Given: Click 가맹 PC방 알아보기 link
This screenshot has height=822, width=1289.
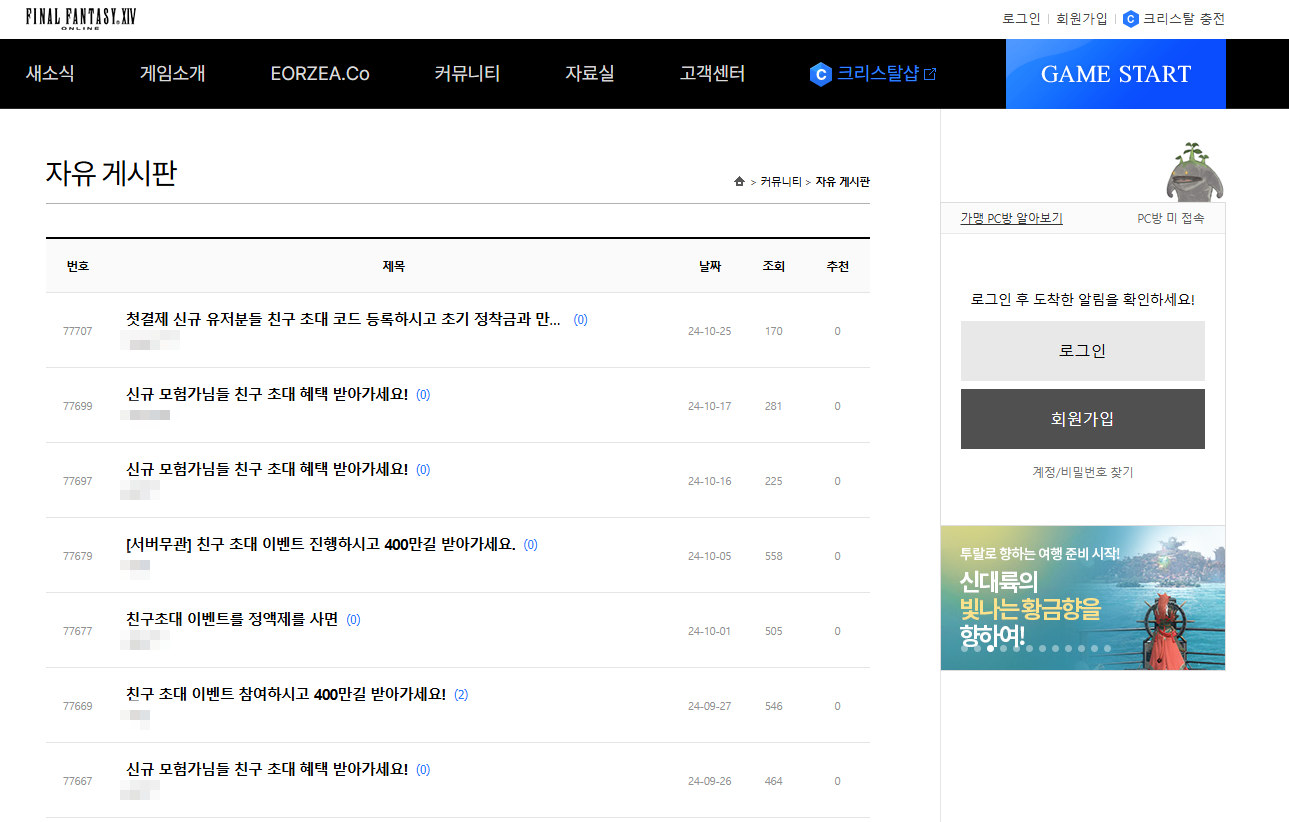Looking at the screenshot, I should [x=1011, y=218].
